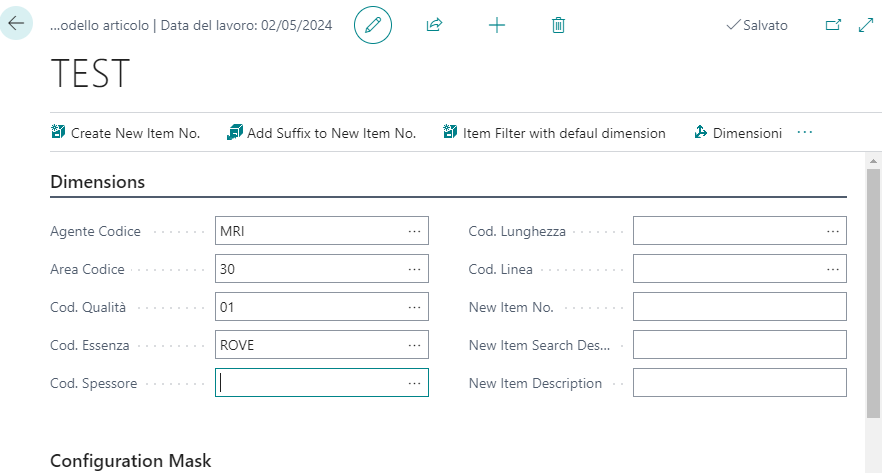884x473 pixels.
Task: Click the New Item Description field
Action: click(739, 383)
